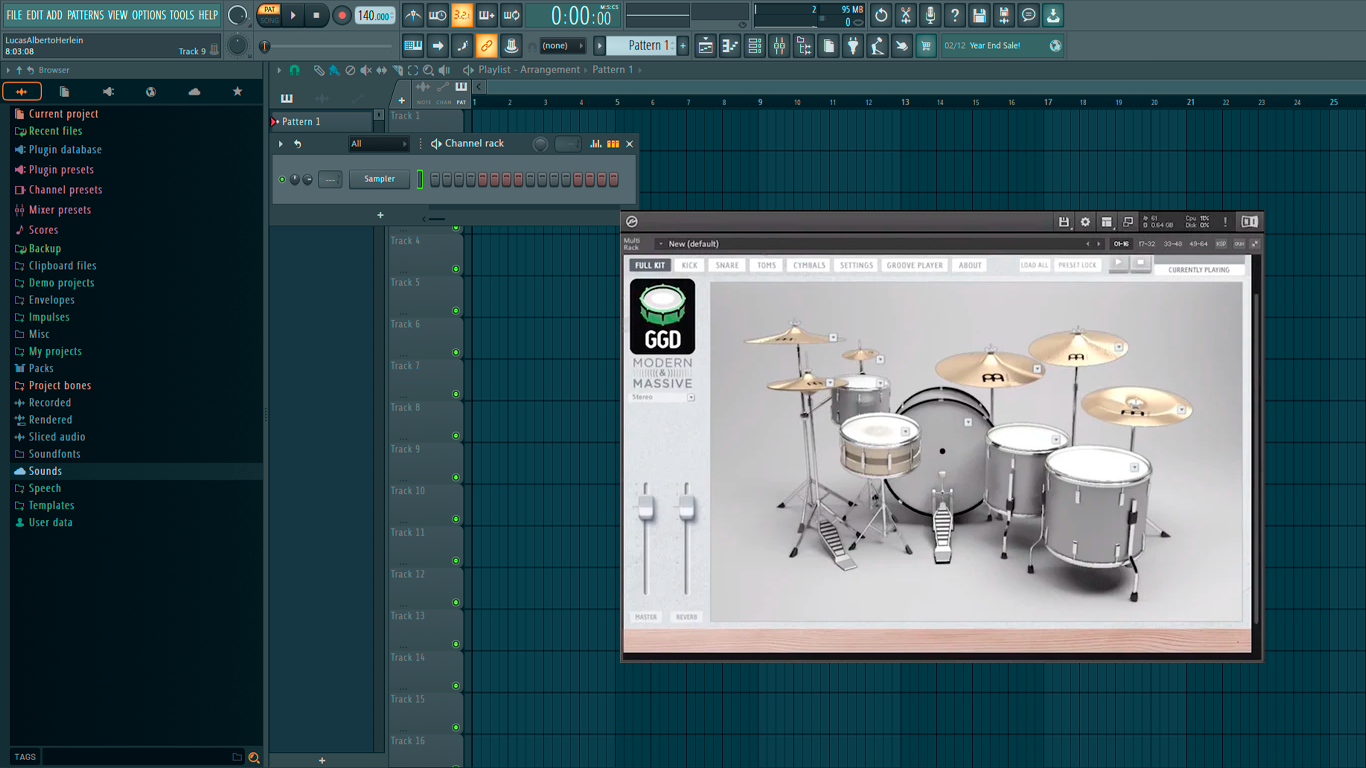This screenshot has width=1366, height=768.
Task: Toggle the metronome icon
Action: [413, 15]
